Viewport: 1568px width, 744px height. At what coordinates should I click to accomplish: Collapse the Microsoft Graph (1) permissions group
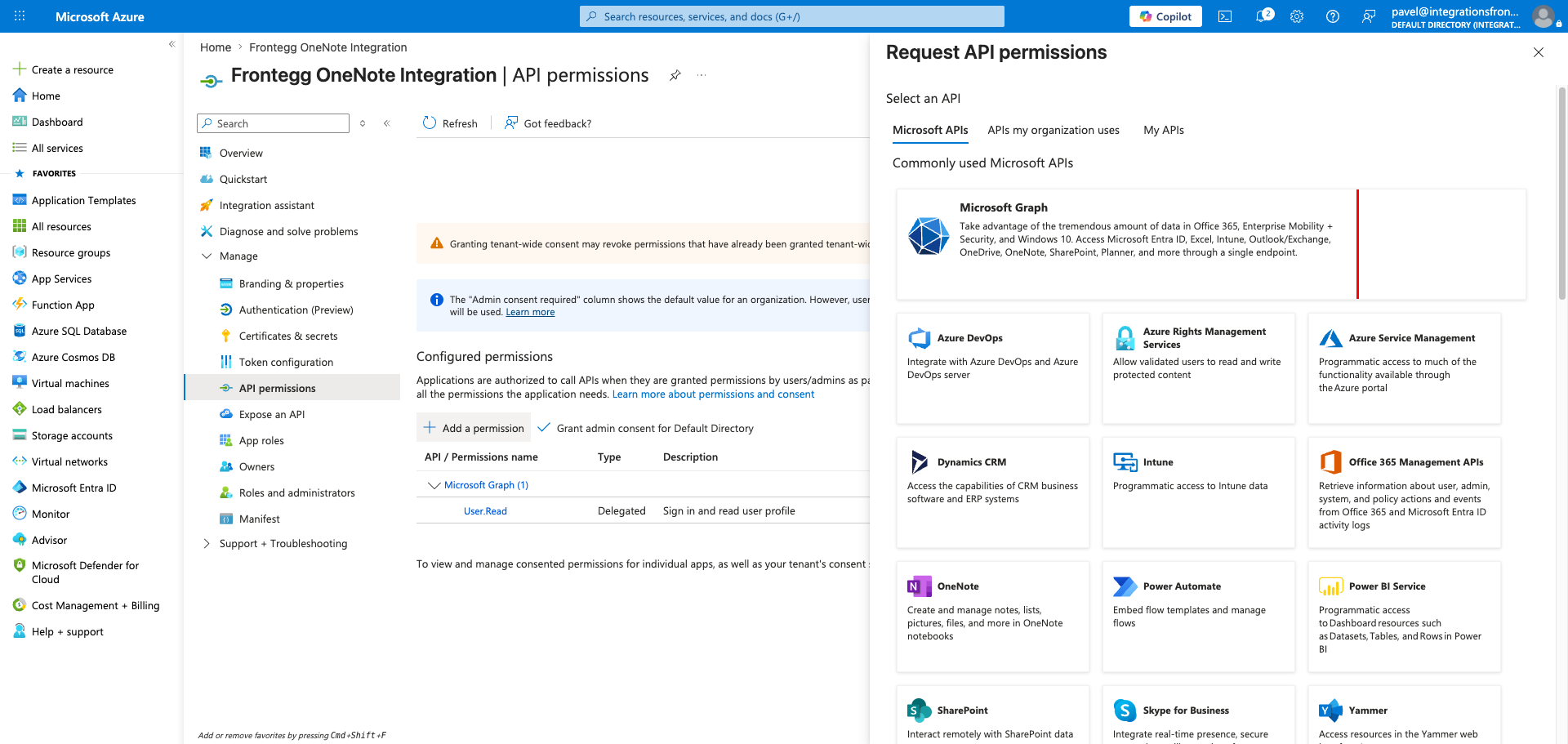click(434, 485)
